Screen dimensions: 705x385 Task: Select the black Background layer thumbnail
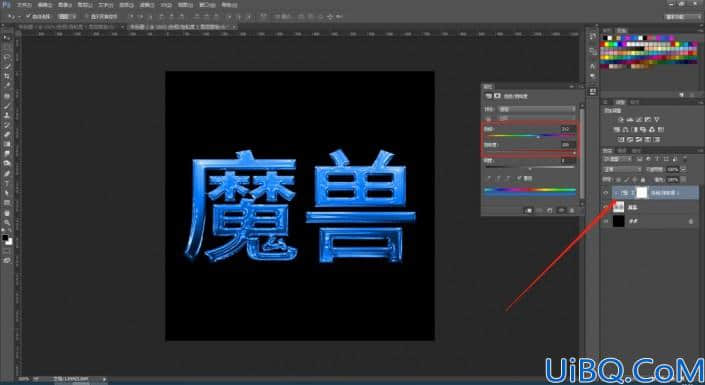pyautogui.click(x=619, y=221)
